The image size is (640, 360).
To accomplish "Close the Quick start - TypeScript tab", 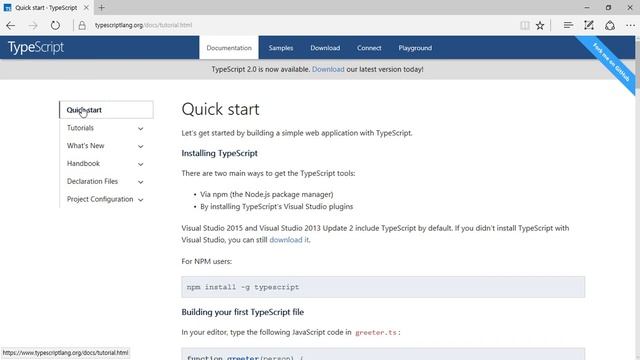I will [86, 7].
